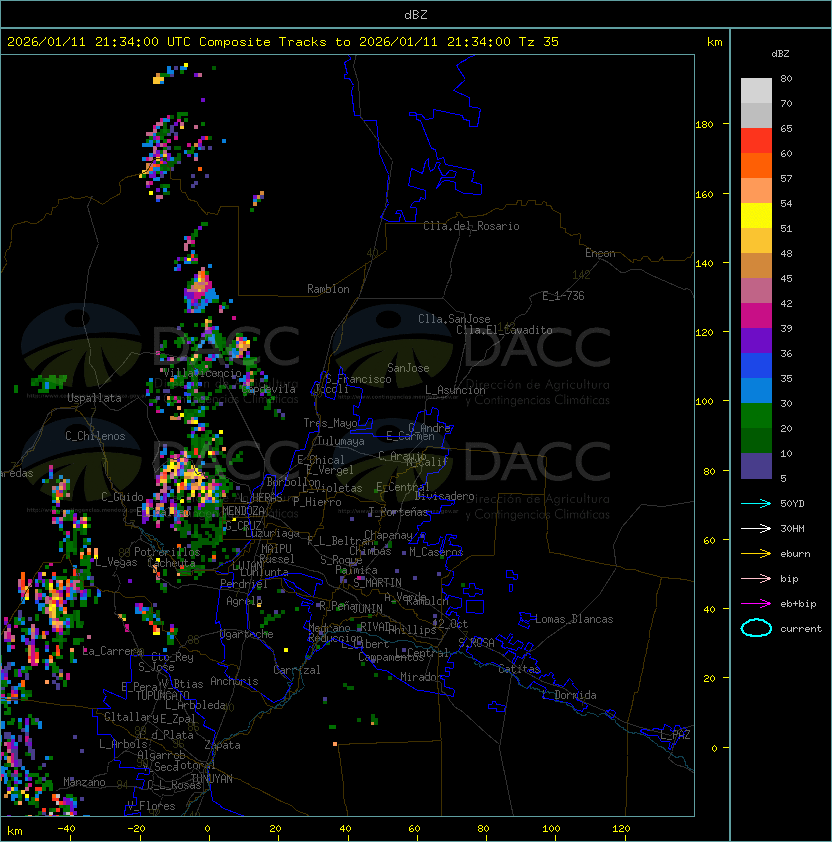Click the Encon map label
This screenshot has height=842, width=832.
pos(600,253)
